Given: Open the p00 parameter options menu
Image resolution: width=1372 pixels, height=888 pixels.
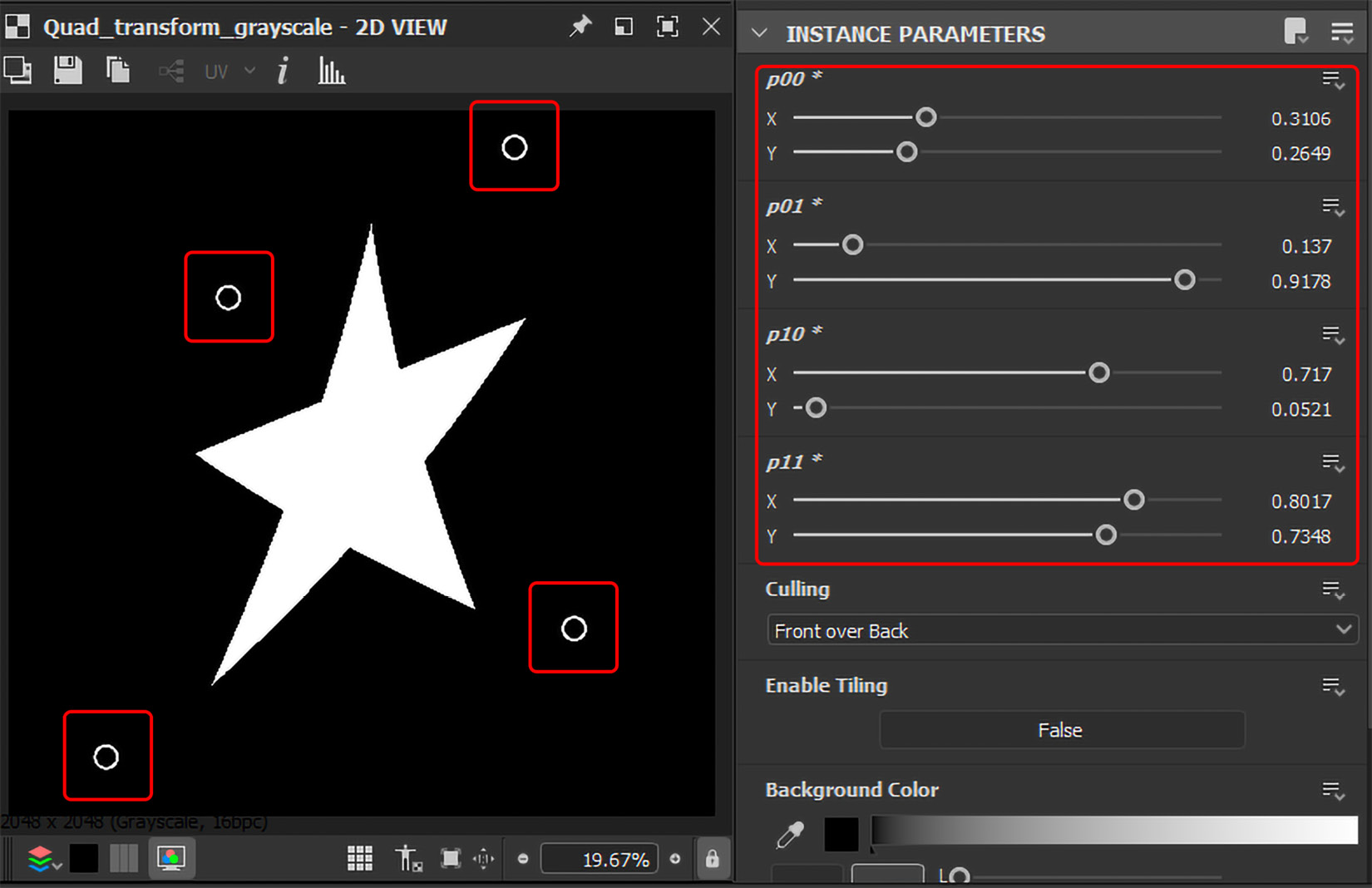Looking at the screenshot, I should (x=1334, y=80).
